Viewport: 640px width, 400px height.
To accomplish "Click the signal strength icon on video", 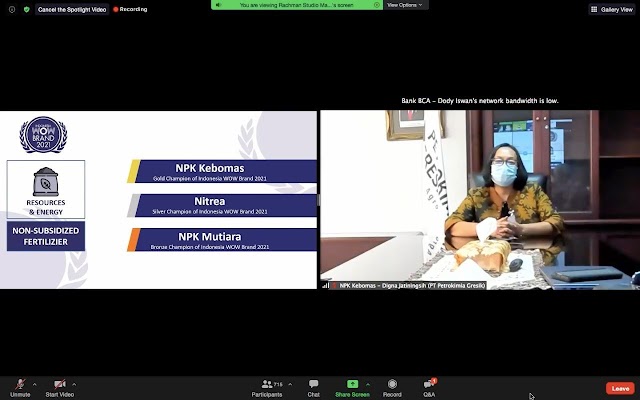I will coord(325,285).
